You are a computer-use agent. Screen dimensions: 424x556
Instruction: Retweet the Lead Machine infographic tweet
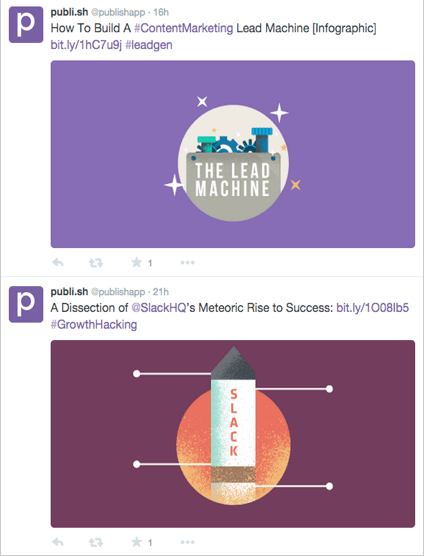96,263
